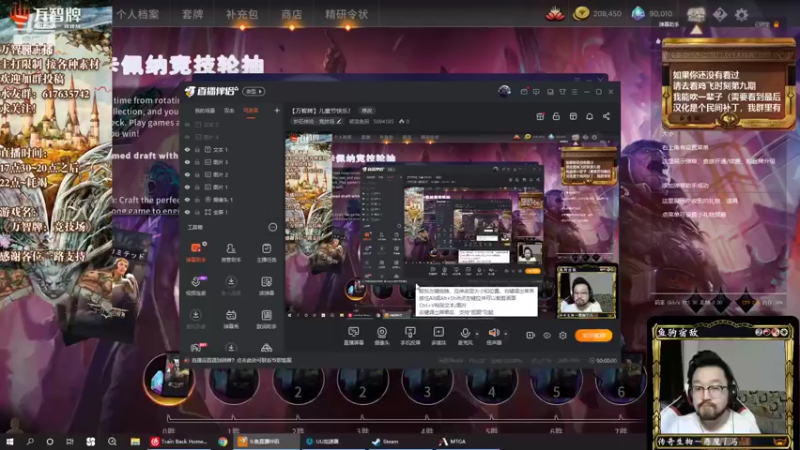
Task: Toggle the lock on 文本 1 layer
Action: pos(197,150)
